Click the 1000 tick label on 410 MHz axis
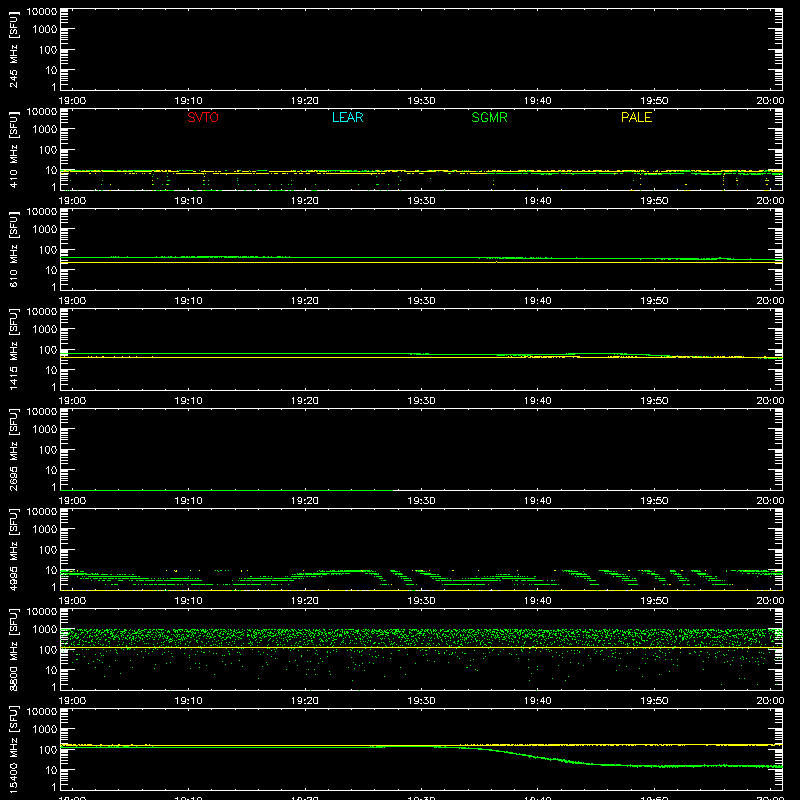This screenshot has width=800, height=800. [45, 130]
